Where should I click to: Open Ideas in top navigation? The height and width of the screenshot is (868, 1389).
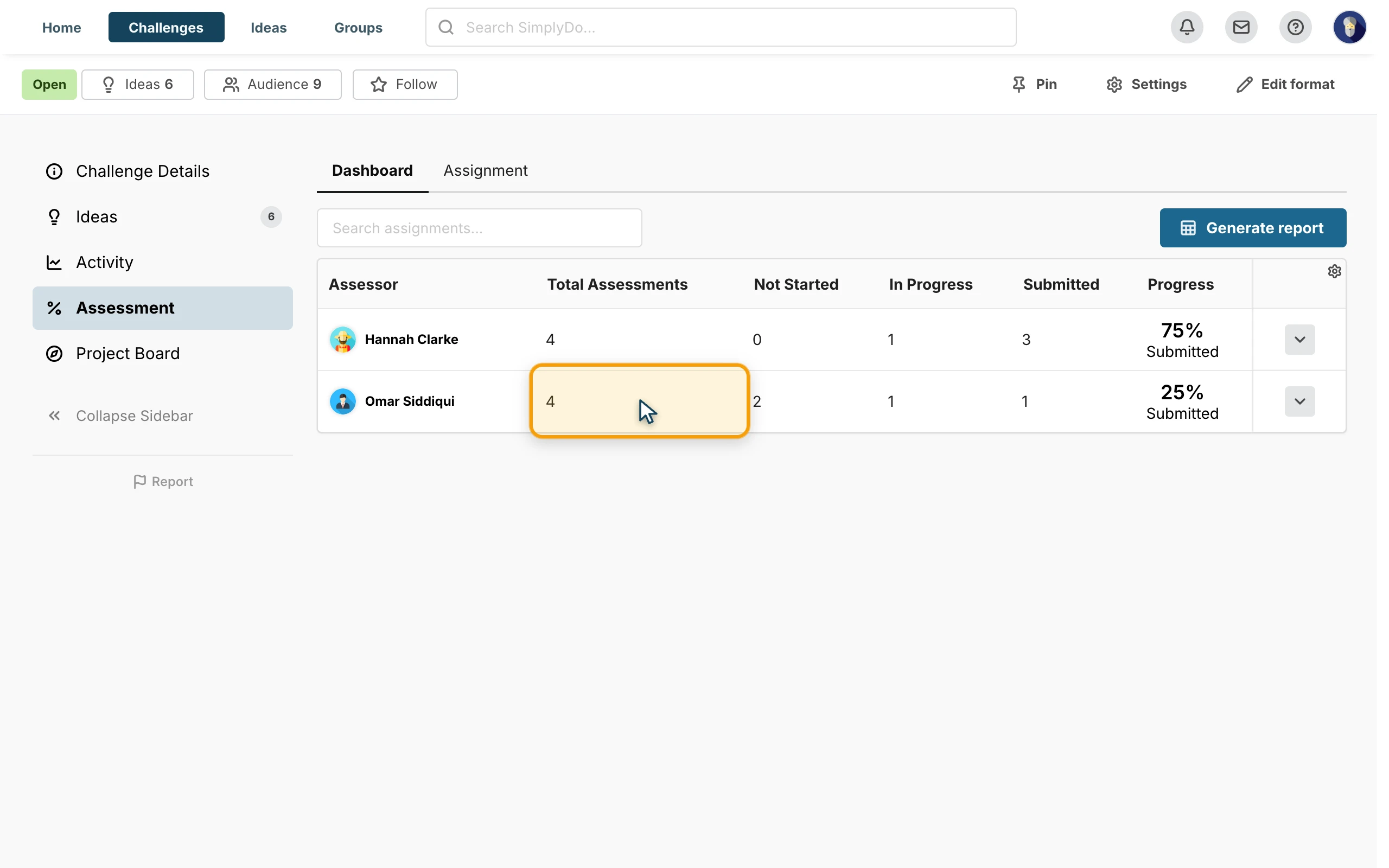269,28
